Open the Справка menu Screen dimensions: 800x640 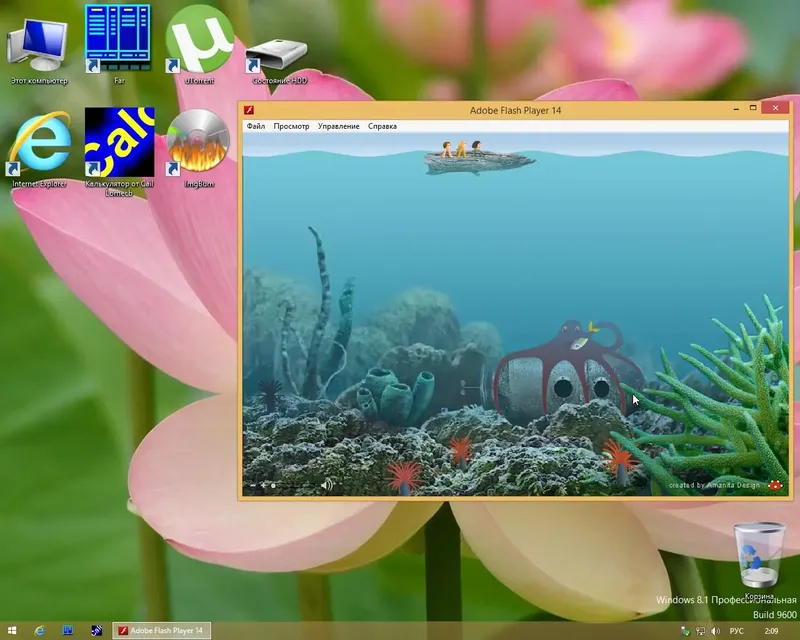click(x=383, y=126)
